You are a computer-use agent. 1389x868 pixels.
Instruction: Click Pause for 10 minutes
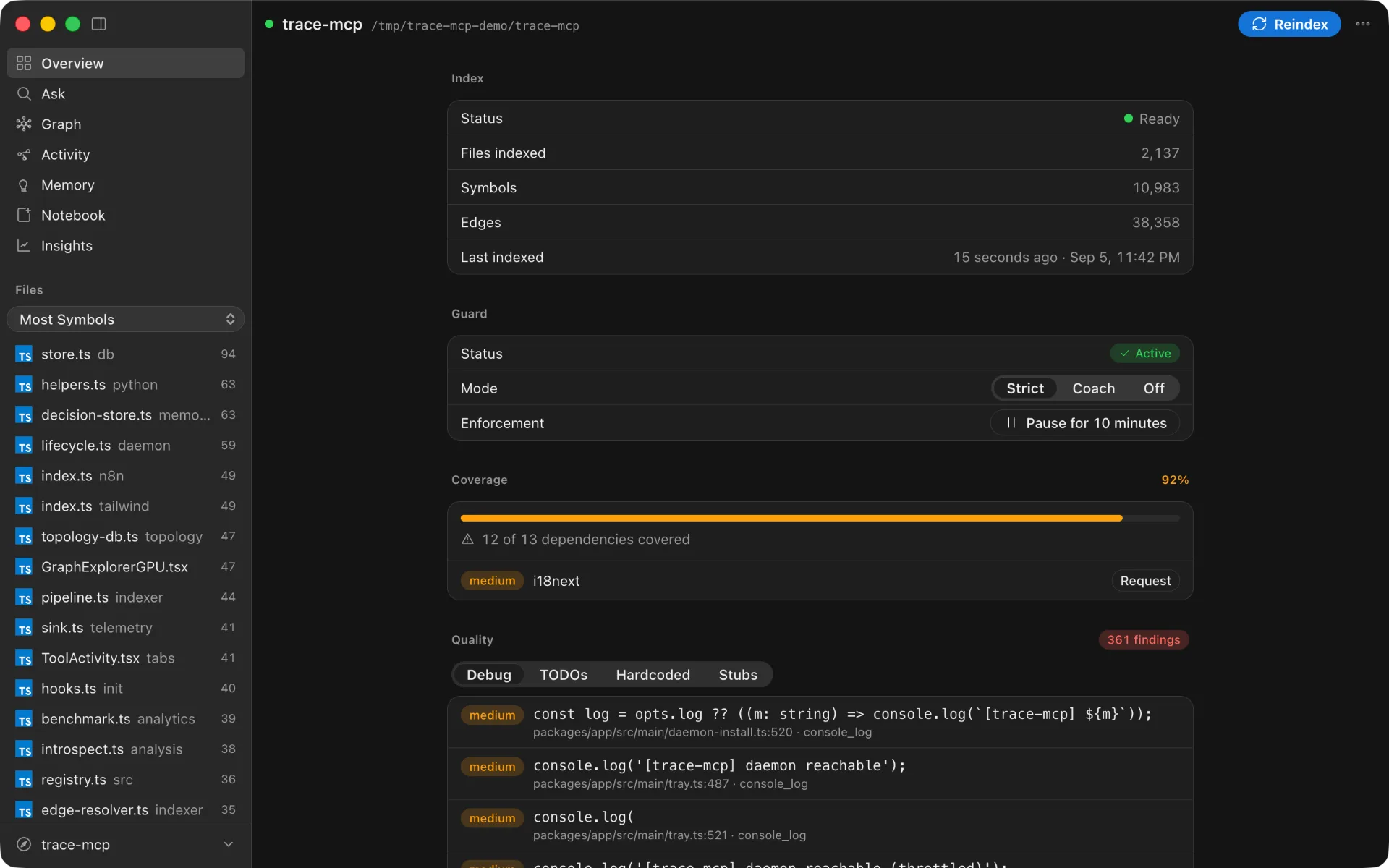click(1085, 423)
